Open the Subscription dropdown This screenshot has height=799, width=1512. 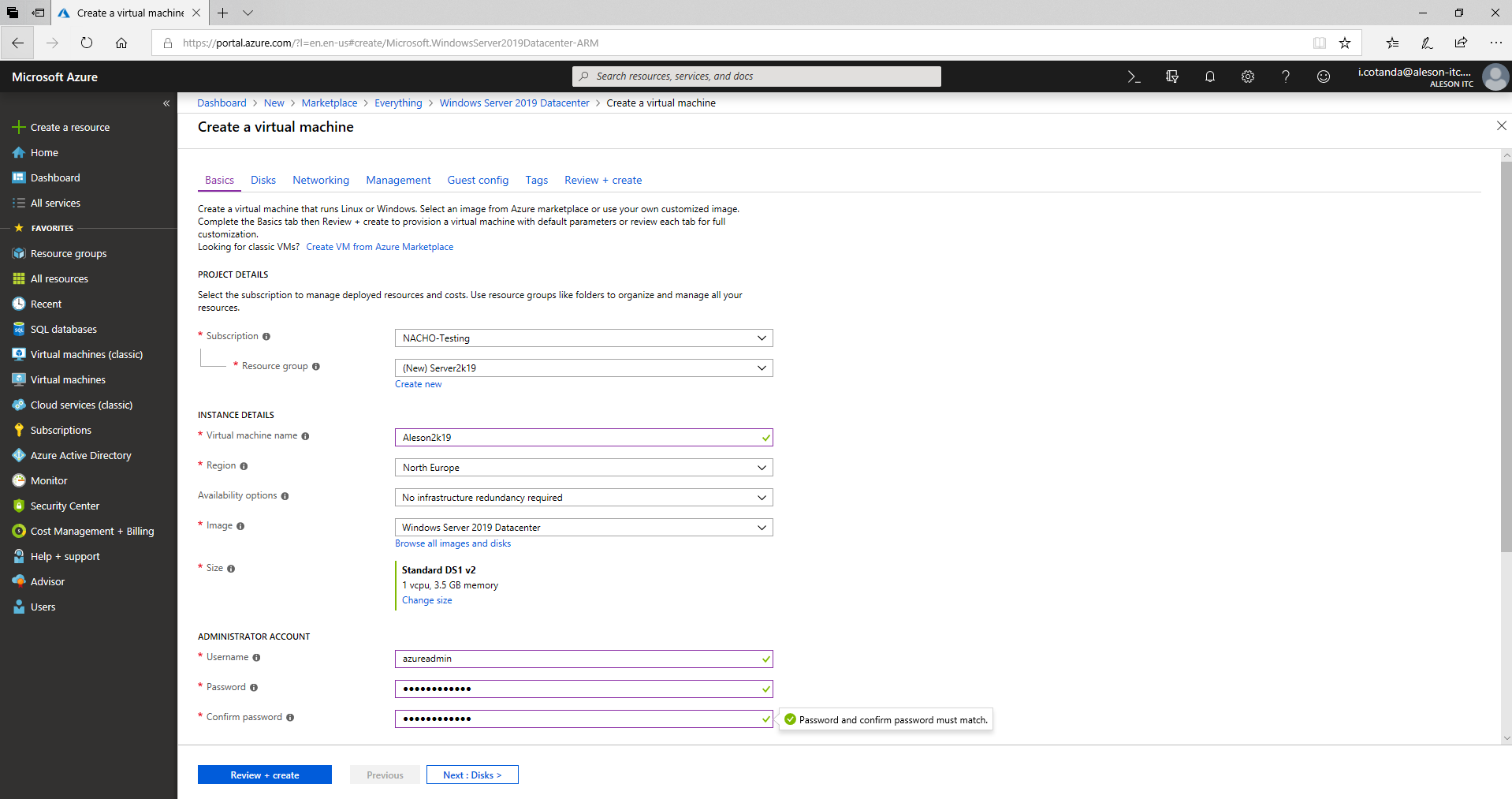[583, 338]
